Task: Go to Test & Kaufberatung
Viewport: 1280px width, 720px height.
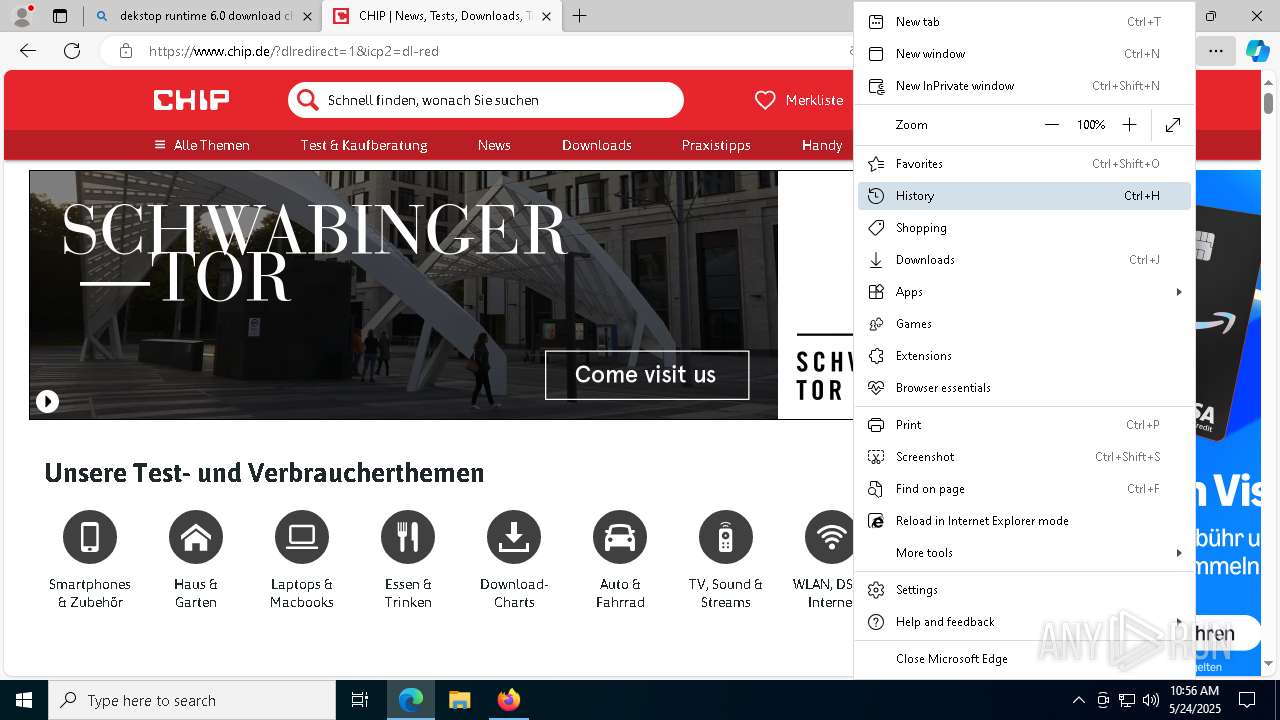Action: coord(364,145)
